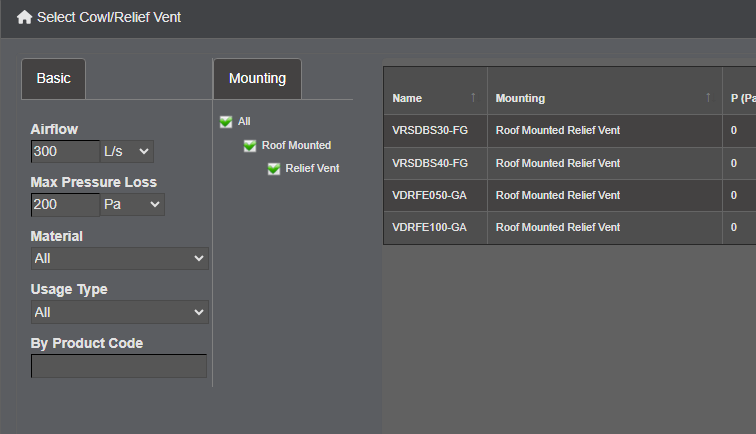The width and height of the screenshot is (756, 434).
Task: Select the Basic tab
Action: click(x=54, y=79)
